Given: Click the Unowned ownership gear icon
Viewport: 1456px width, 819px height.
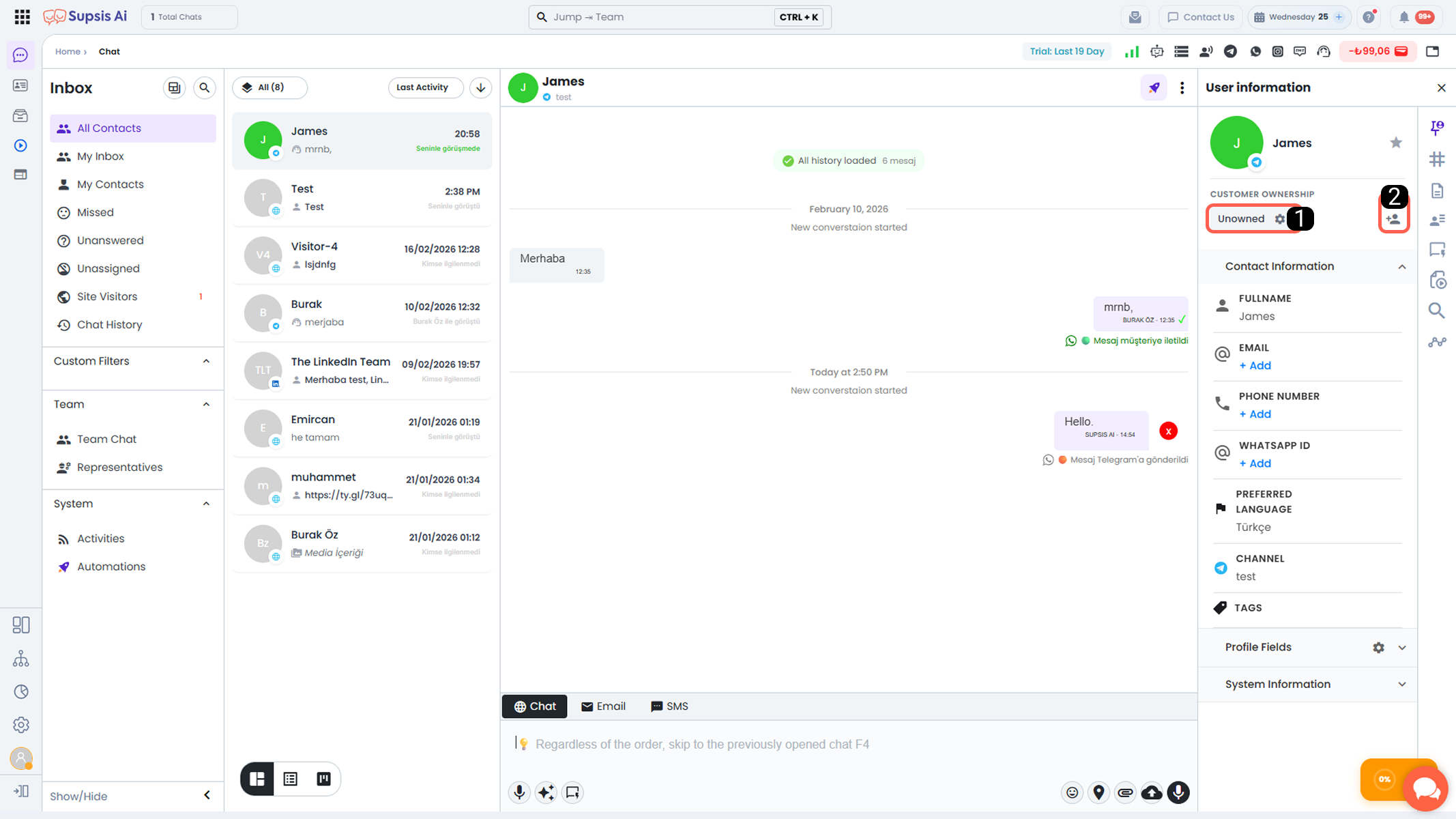Looking at the screenshot, I should click(1279, 219).
